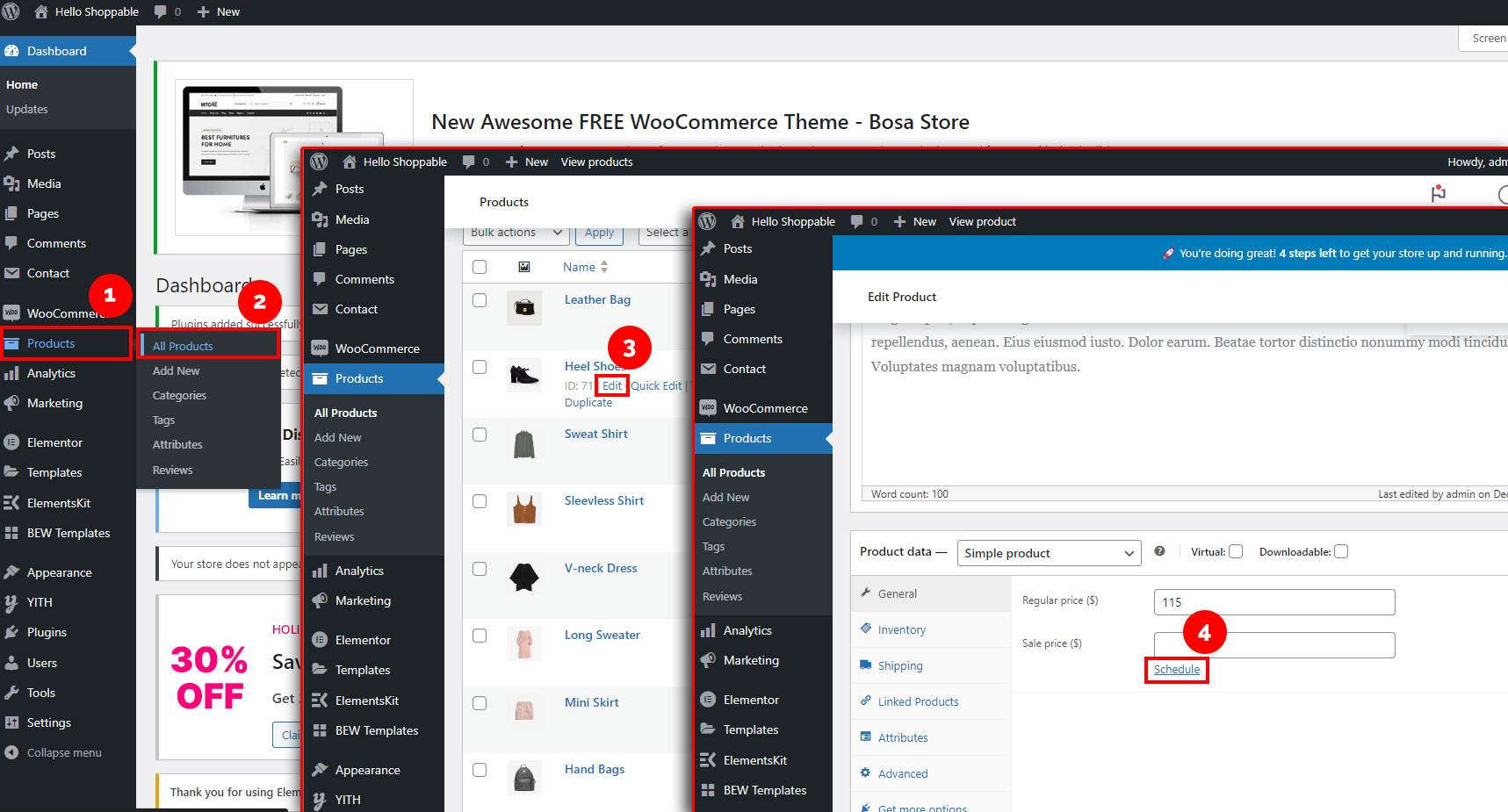Open the Simple product type dropdown

[1049, 553]
